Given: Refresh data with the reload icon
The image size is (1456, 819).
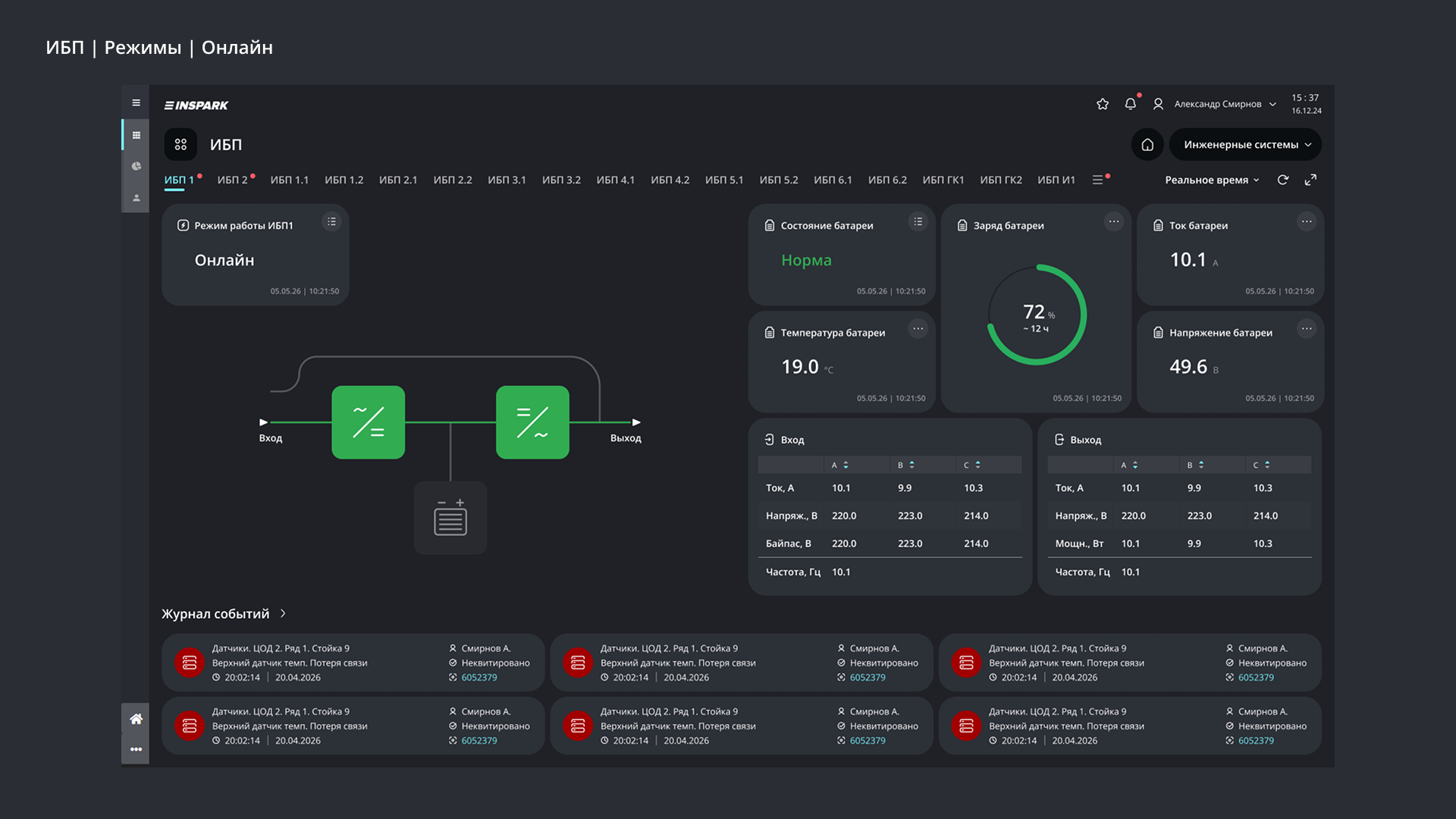Looking at the screenshot, I should [1283, 180].
